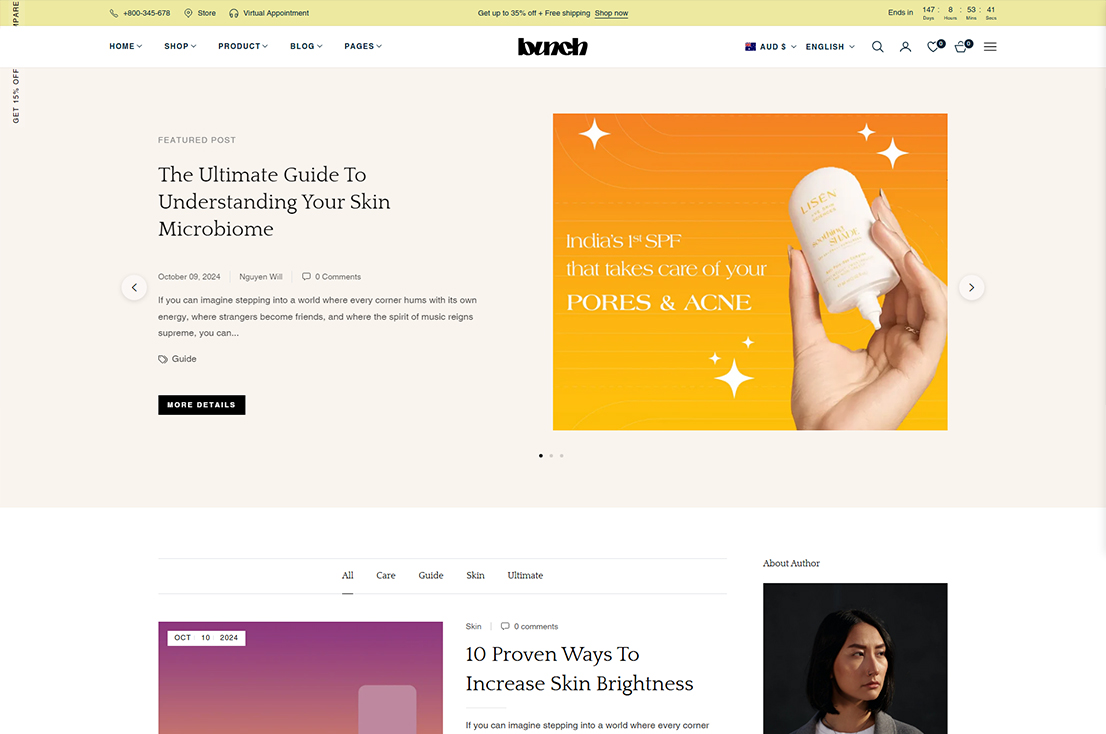Screen dimensions: 1106x734
Task: Open the user account icon
Action: [x=906, y=47]
